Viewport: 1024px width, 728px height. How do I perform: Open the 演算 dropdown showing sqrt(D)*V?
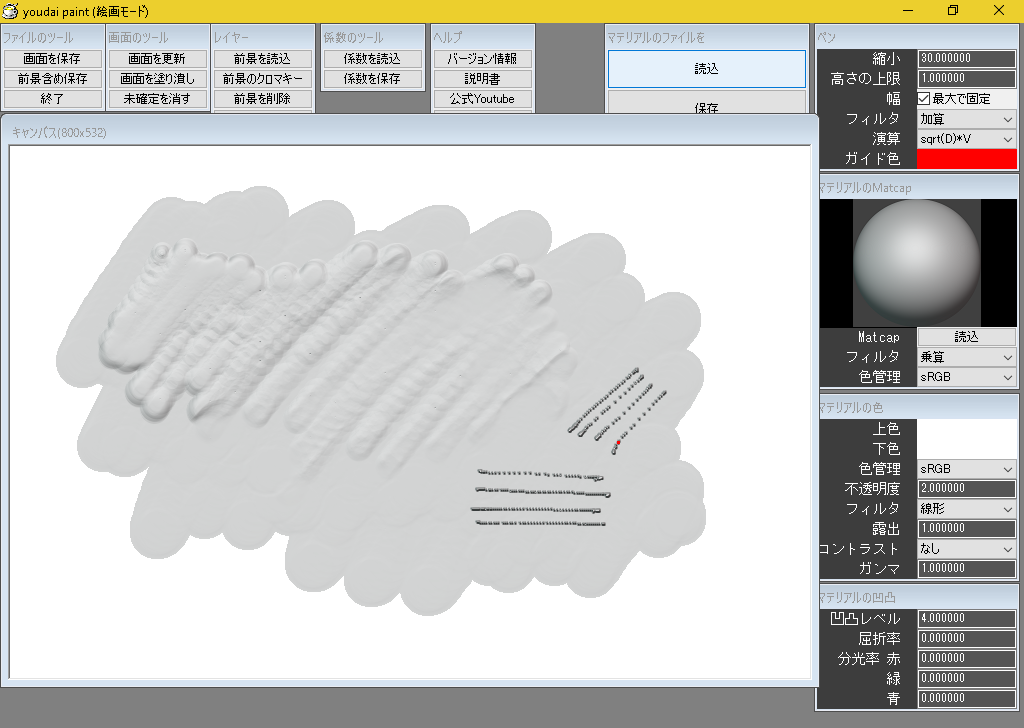pyautogui.click(x=966, y=139)
